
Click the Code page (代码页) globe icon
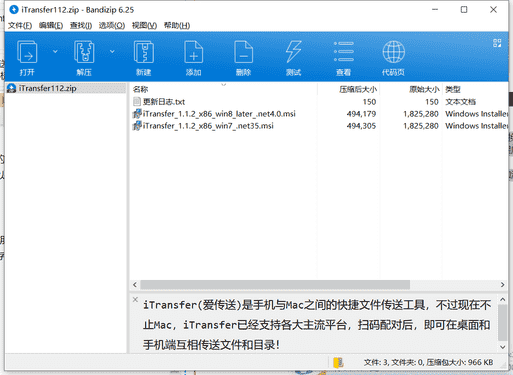(394, 52)
